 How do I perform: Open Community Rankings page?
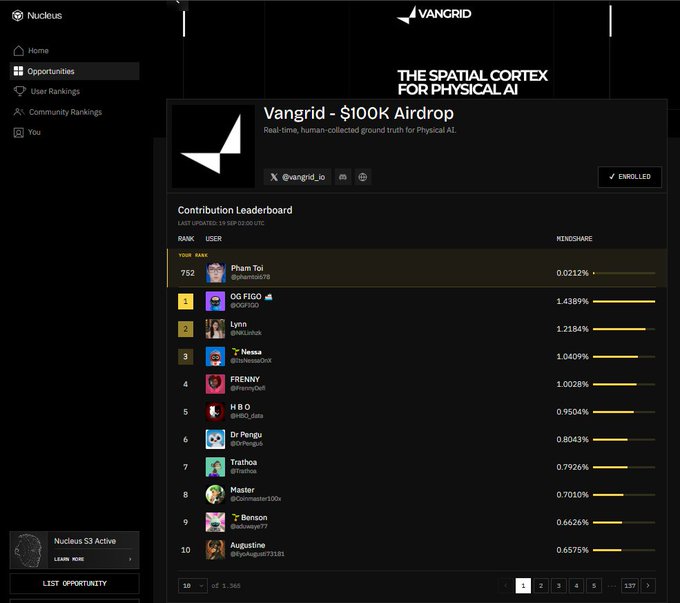pyautogui.click(x=74, y=112)
